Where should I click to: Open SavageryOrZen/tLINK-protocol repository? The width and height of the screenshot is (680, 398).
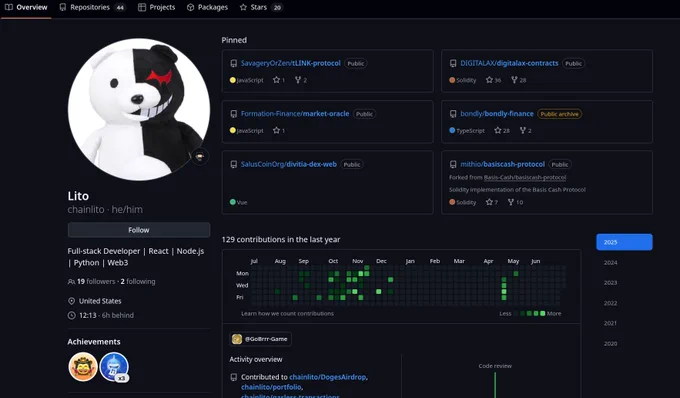pos(291,63)
